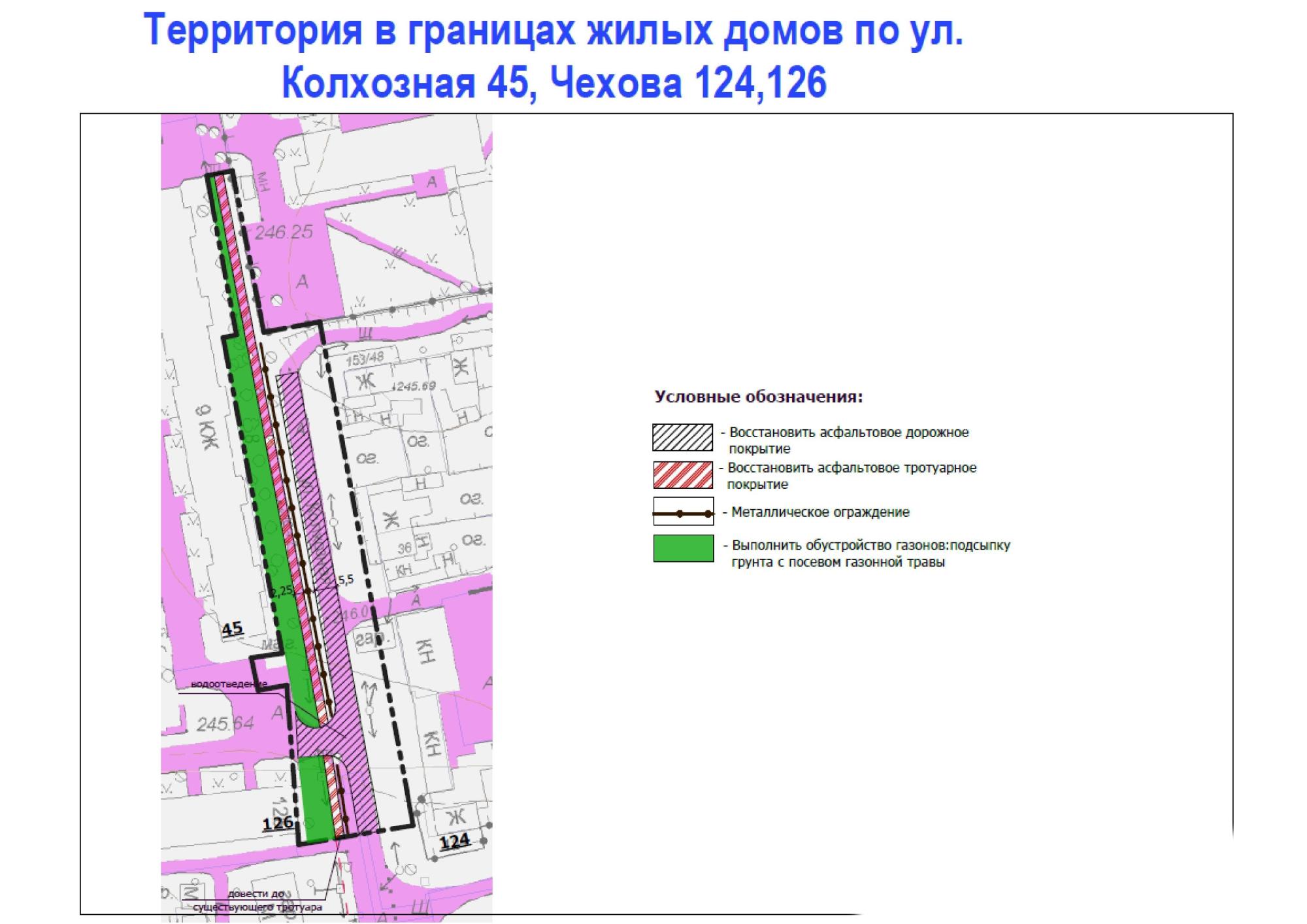1307x924 pixels.
Task: Click the 'водоотведение' annotation
Action: click(x=229, y=685)
